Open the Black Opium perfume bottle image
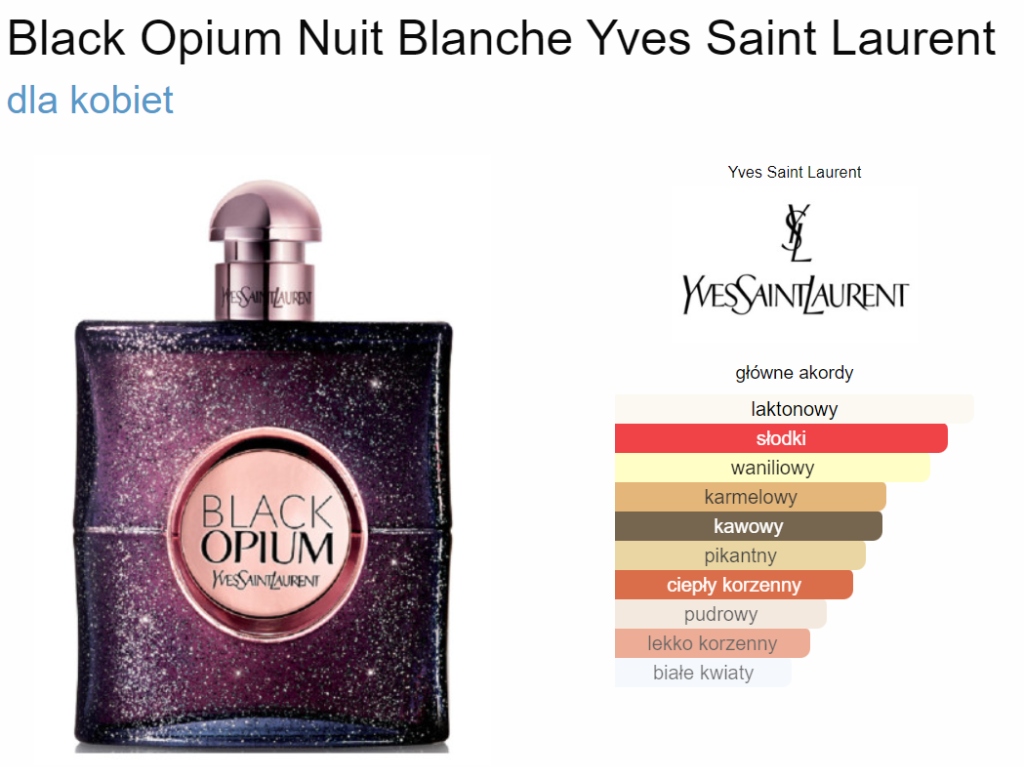Image resolution: width=1024 pixels, height=767 pixels. coord(263,466)
